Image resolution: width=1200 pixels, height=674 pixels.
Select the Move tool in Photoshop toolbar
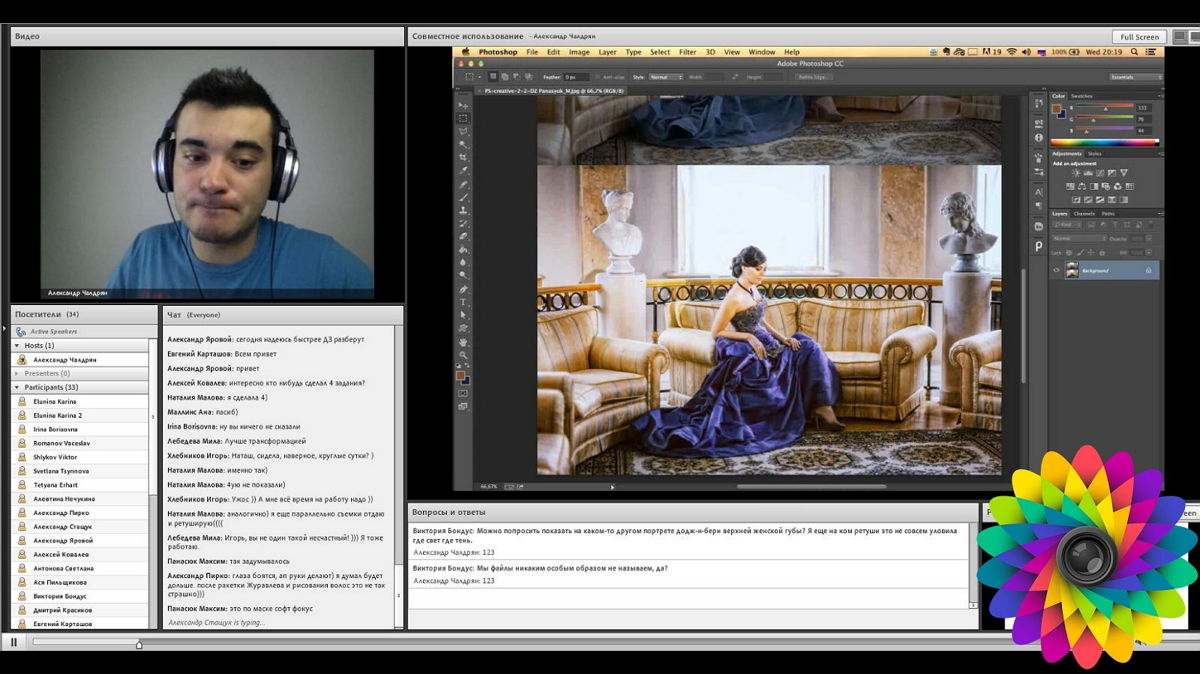[463, 105]
